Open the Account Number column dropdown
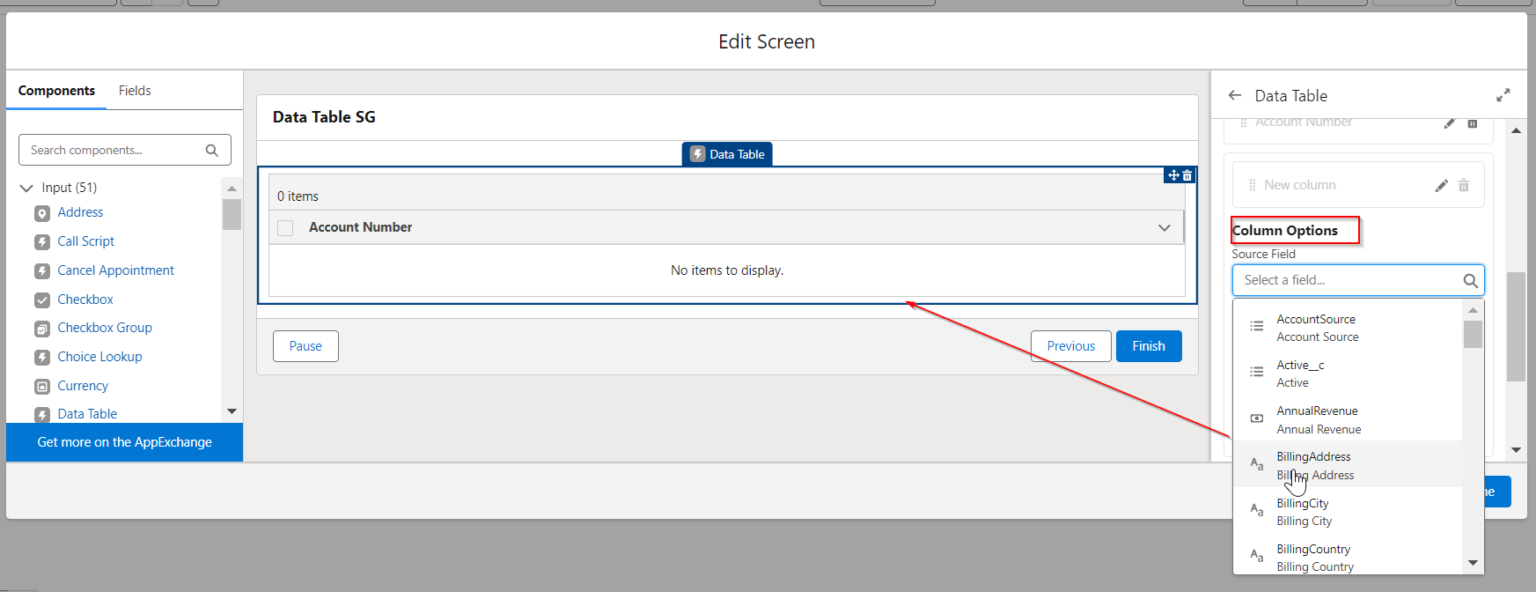The image size is (1536, 592). (x=1164, y=227)
